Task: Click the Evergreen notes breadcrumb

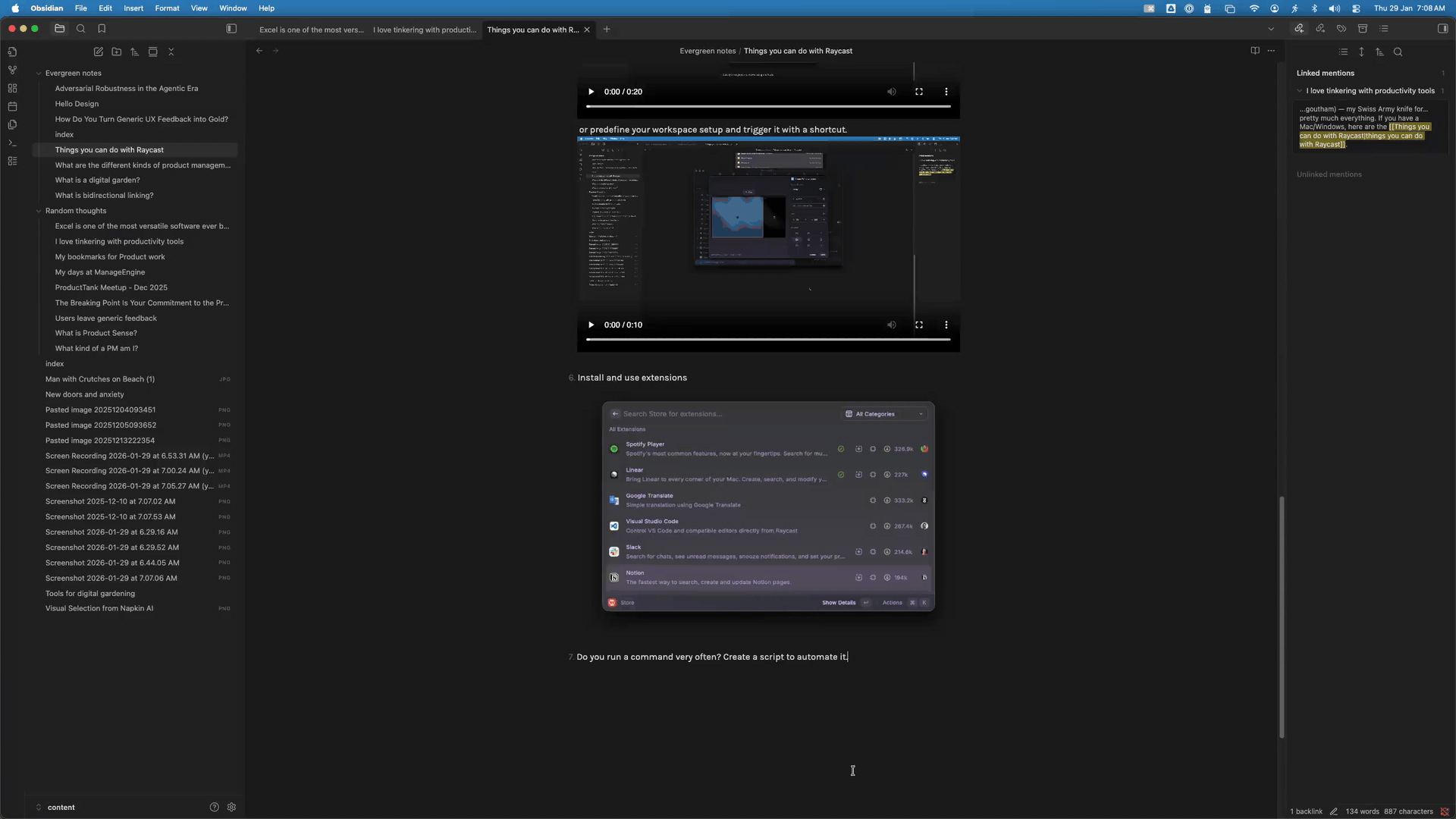Action: pyautogui.click(x=707, y=51)
